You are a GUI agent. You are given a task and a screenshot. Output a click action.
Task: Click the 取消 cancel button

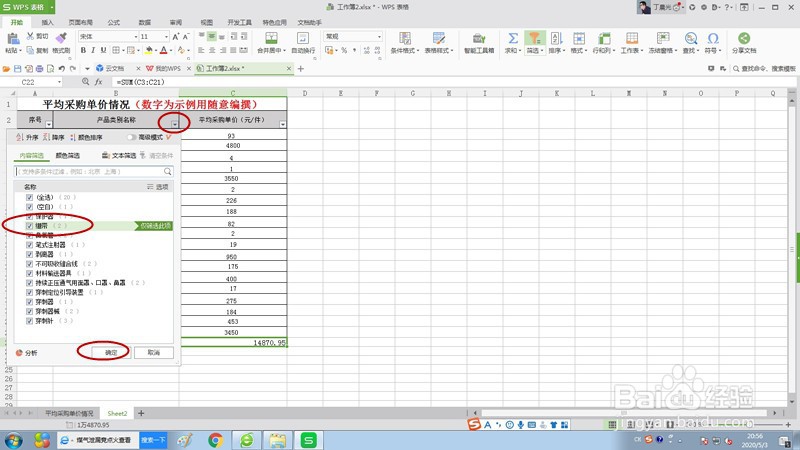pyautogui.click(x=154, y=353)
